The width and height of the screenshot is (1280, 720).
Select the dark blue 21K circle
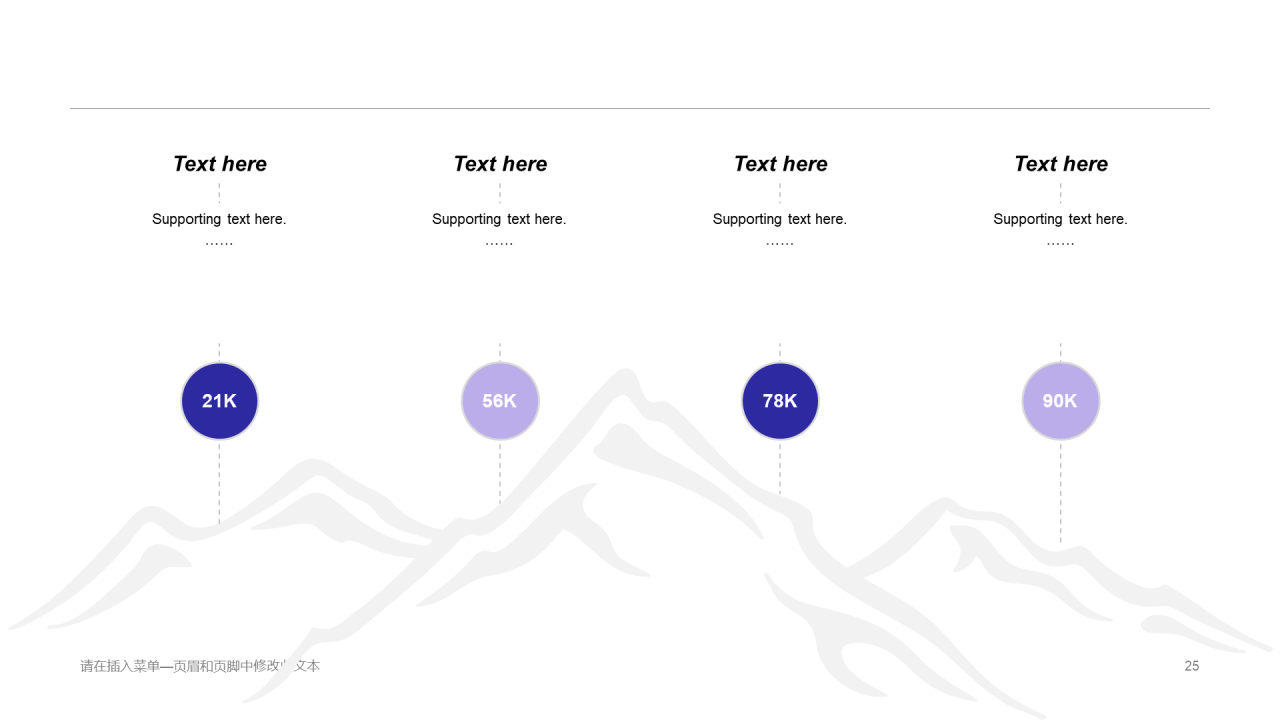point(219,401)
